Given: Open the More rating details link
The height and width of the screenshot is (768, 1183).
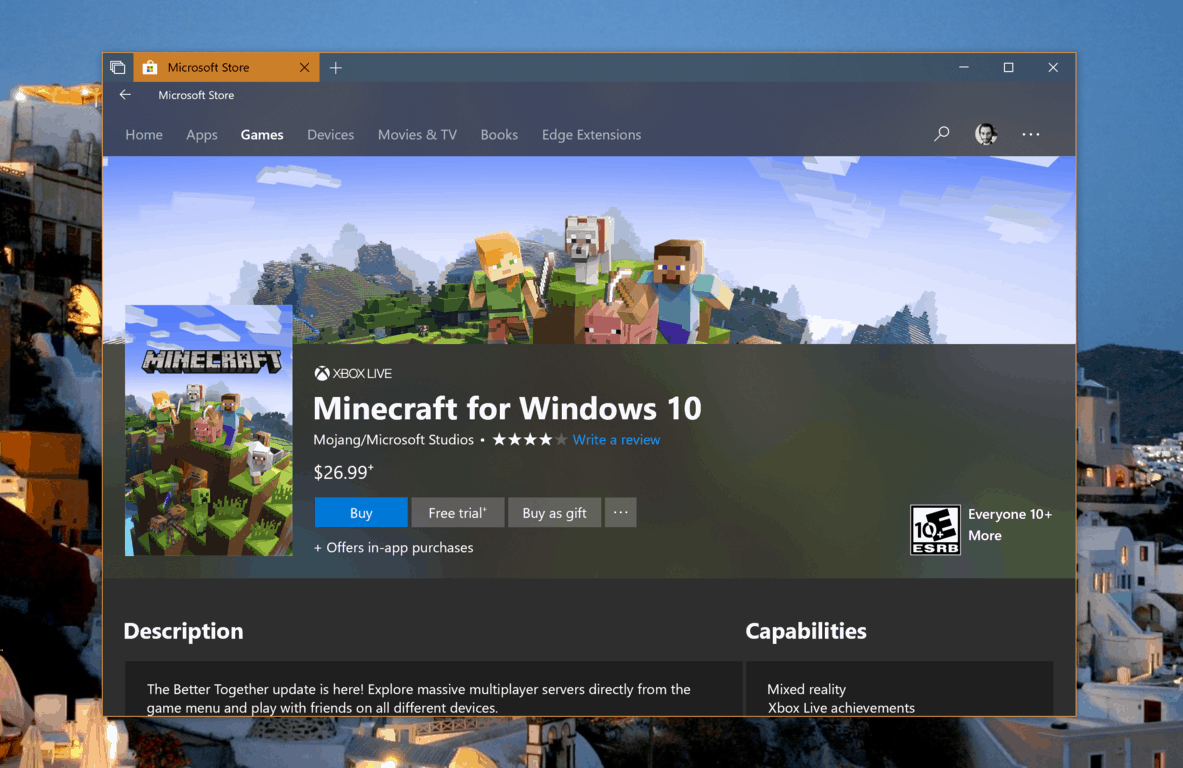Looking at the screenshot, I should [x=985, y=535].
